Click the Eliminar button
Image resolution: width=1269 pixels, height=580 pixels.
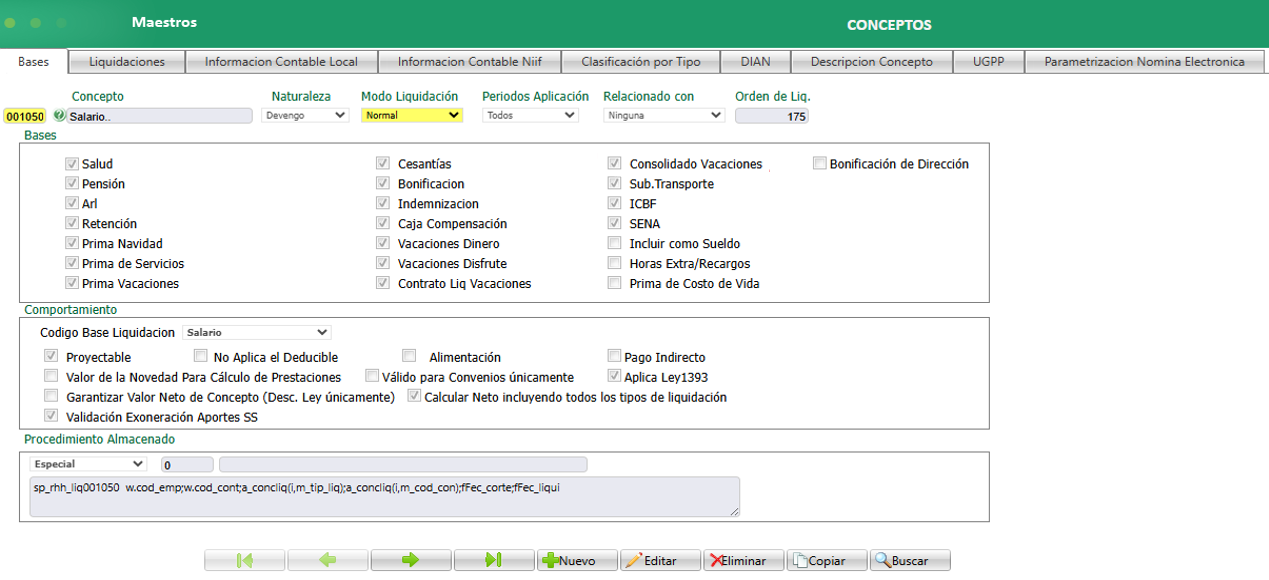click(743, 560)
